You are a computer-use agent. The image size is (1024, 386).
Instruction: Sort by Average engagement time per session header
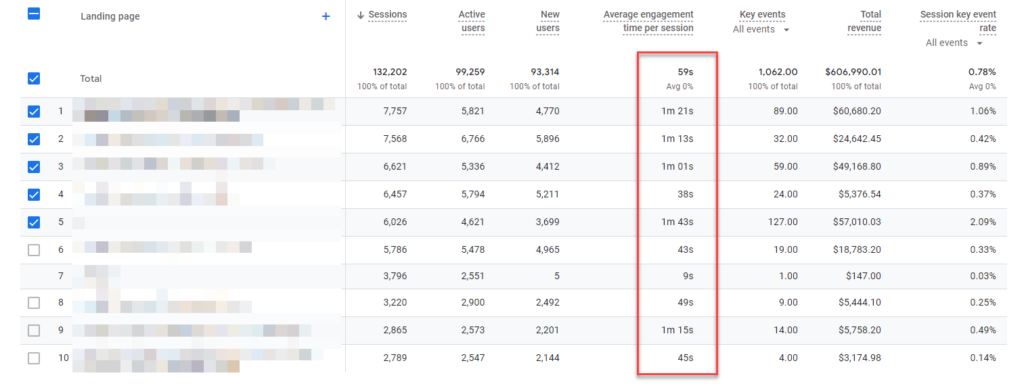tap(648, 22)
